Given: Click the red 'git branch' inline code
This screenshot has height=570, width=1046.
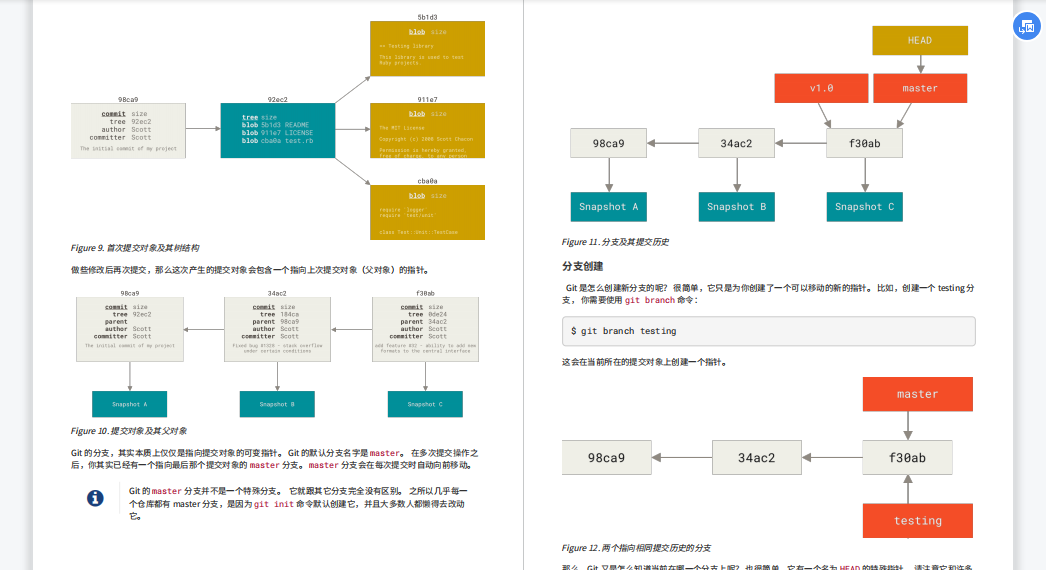Looking at the screenshot, I should pyautogui.click(x=650, y=300).
